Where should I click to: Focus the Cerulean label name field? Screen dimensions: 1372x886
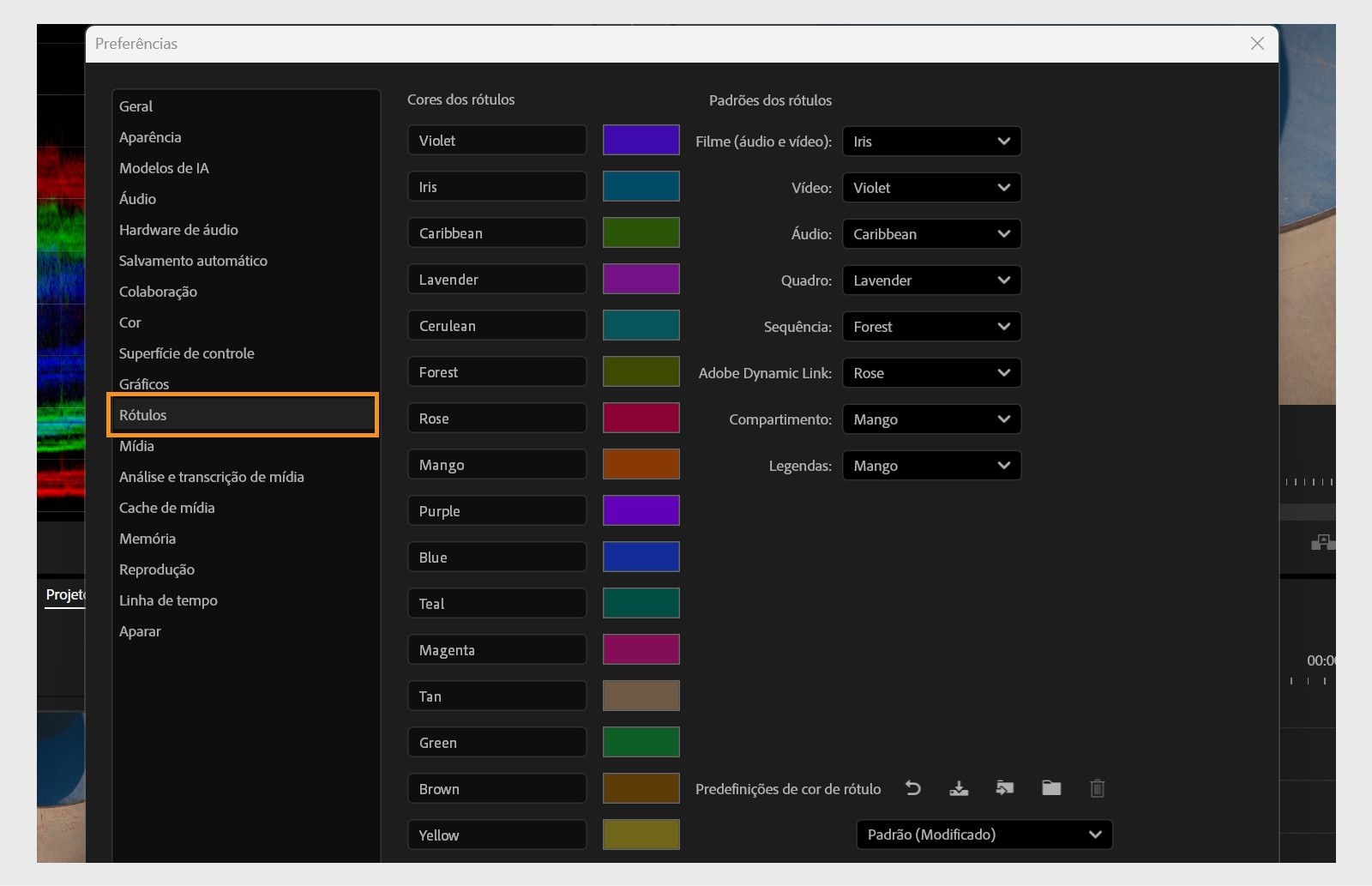[x=497, y=326]
